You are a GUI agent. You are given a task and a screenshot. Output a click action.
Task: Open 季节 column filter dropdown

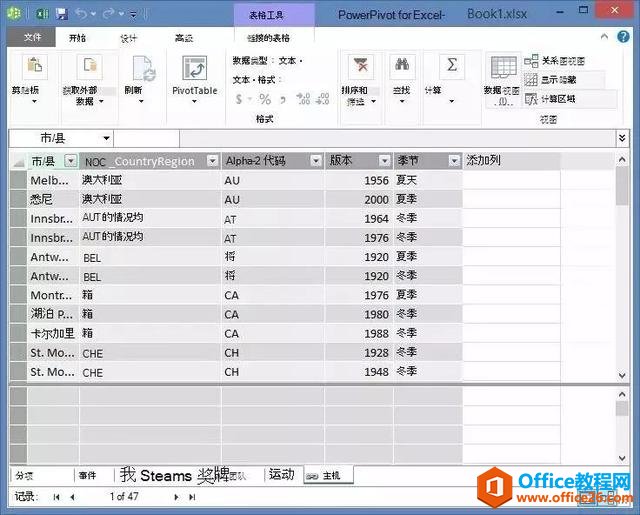tap(454, 161)
